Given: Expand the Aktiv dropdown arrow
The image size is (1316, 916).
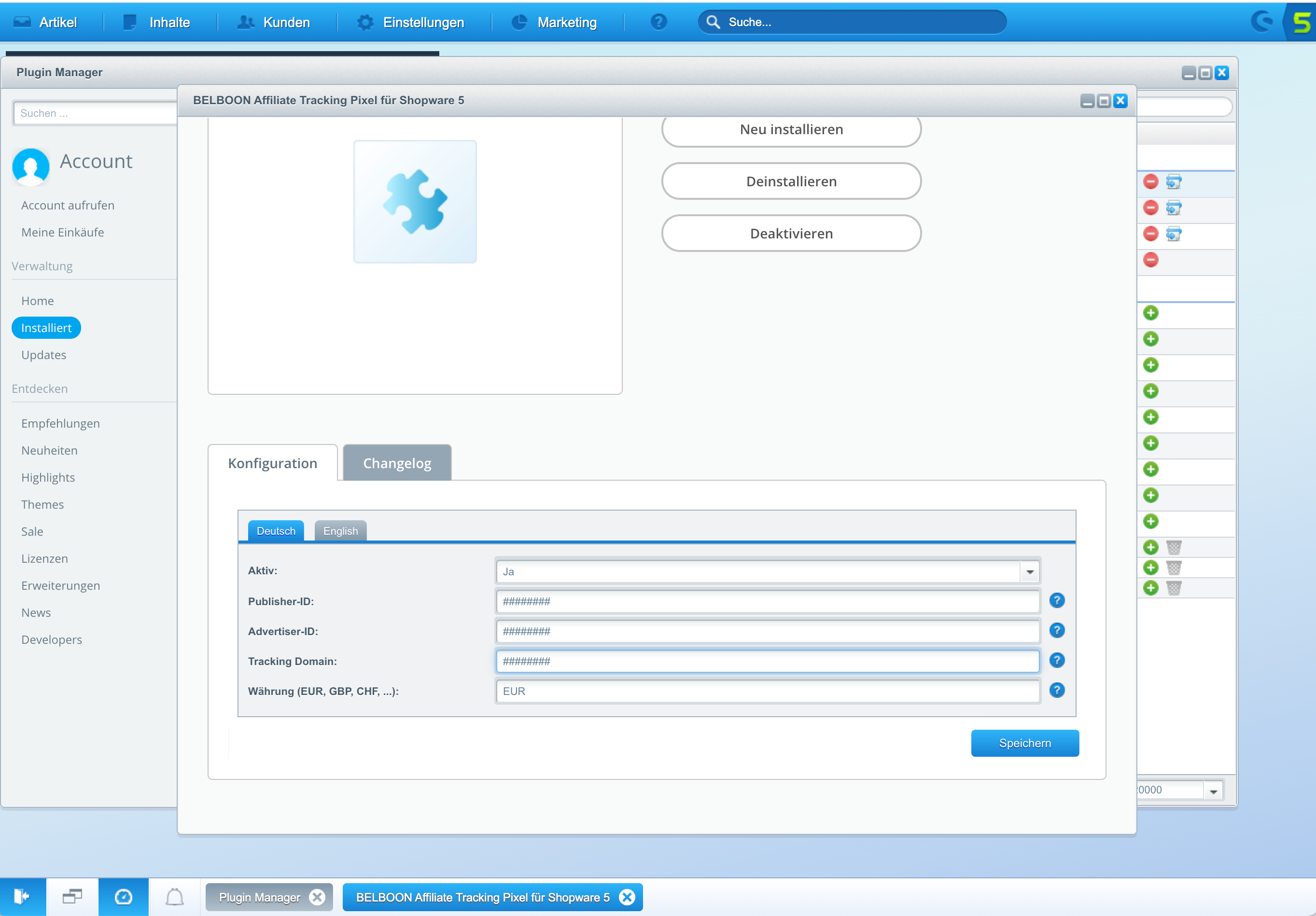Looking at the screenshot, I should click(1029, 571).
